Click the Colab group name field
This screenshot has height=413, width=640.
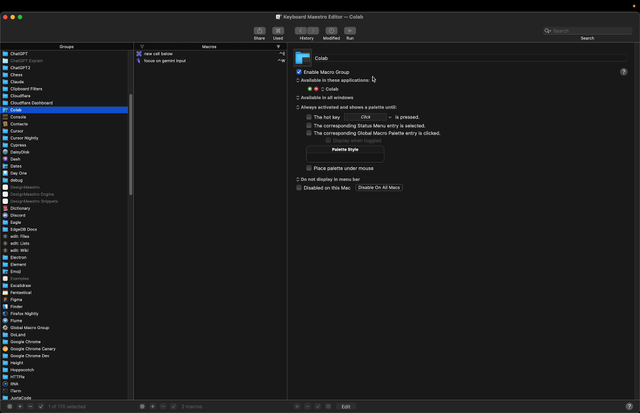coord(470,58)
